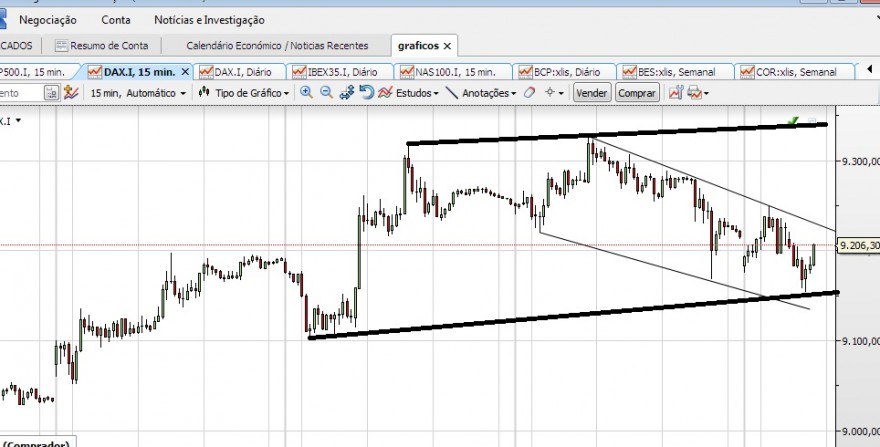Select the Anotações line drawing icon
Screen dimensions: 880x447
click(452, 93)
